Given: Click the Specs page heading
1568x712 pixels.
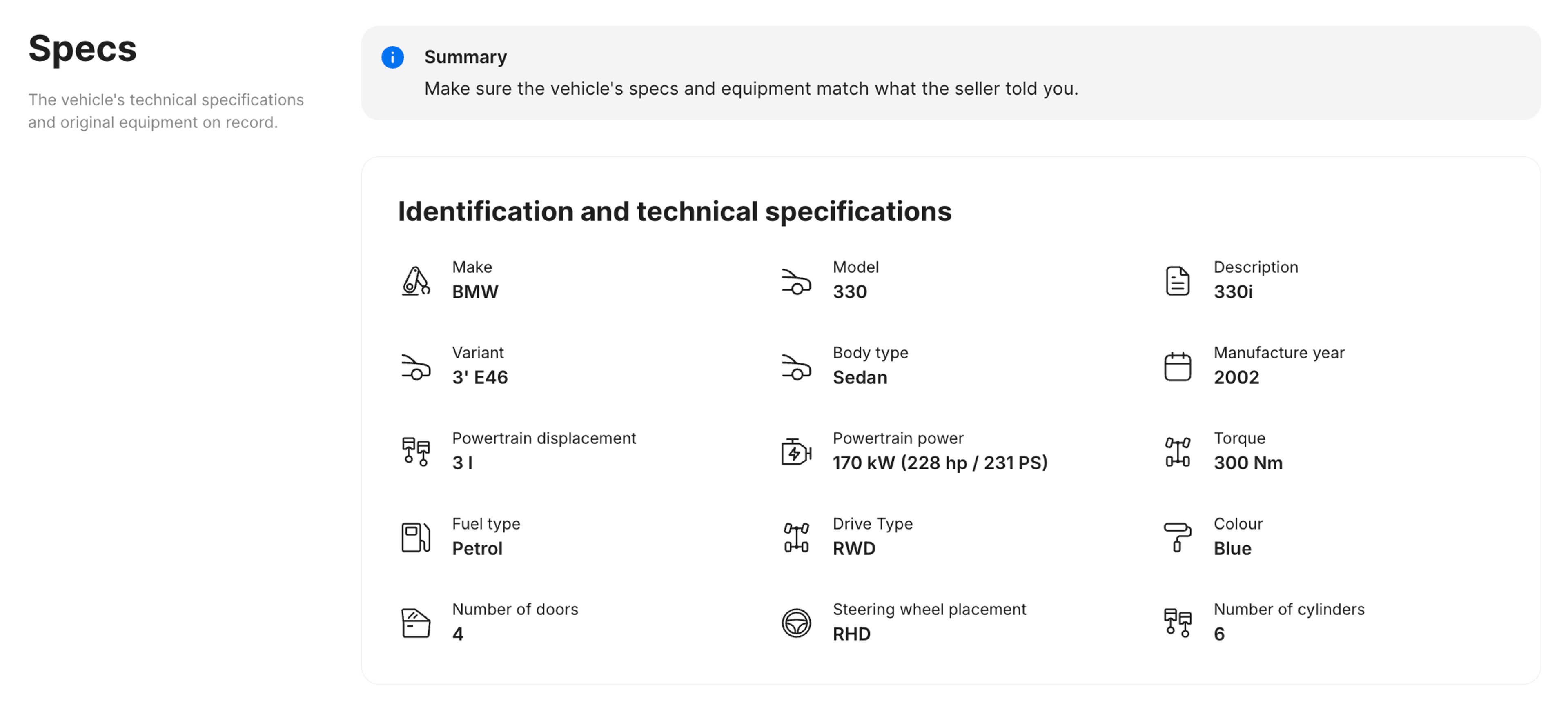Looking at the screenshot, I should point(83,49).
